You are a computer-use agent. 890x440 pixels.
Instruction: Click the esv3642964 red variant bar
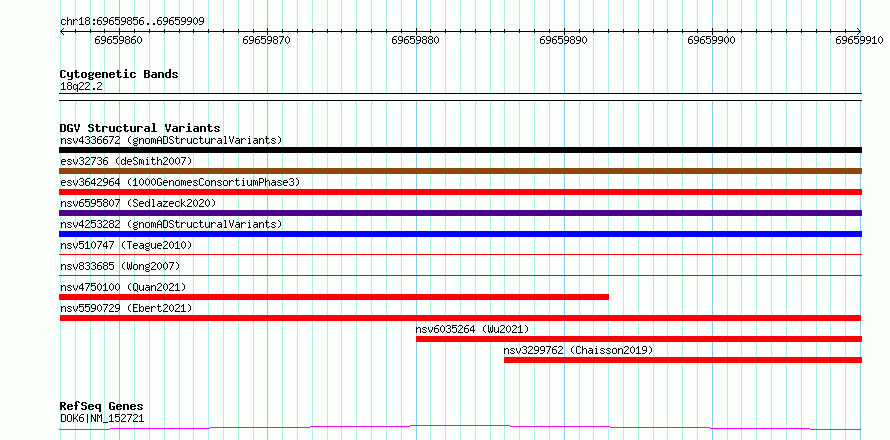pyautogui.click(x=460, y=192)
